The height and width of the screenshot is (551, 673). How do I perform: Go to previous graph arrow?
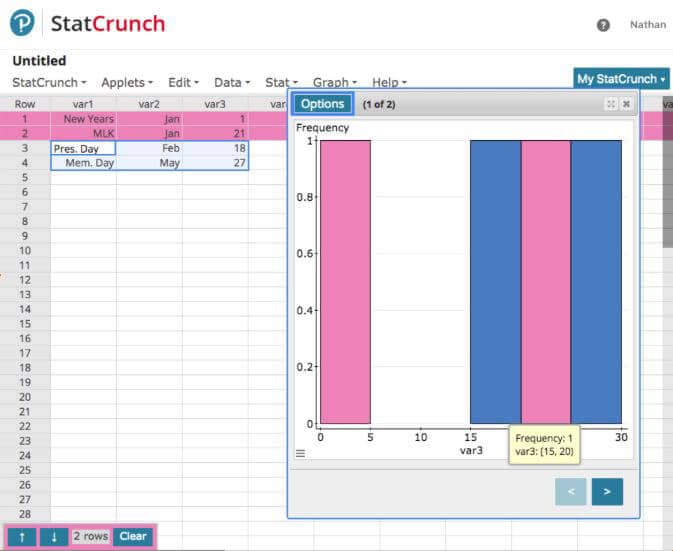pos(571,491)
